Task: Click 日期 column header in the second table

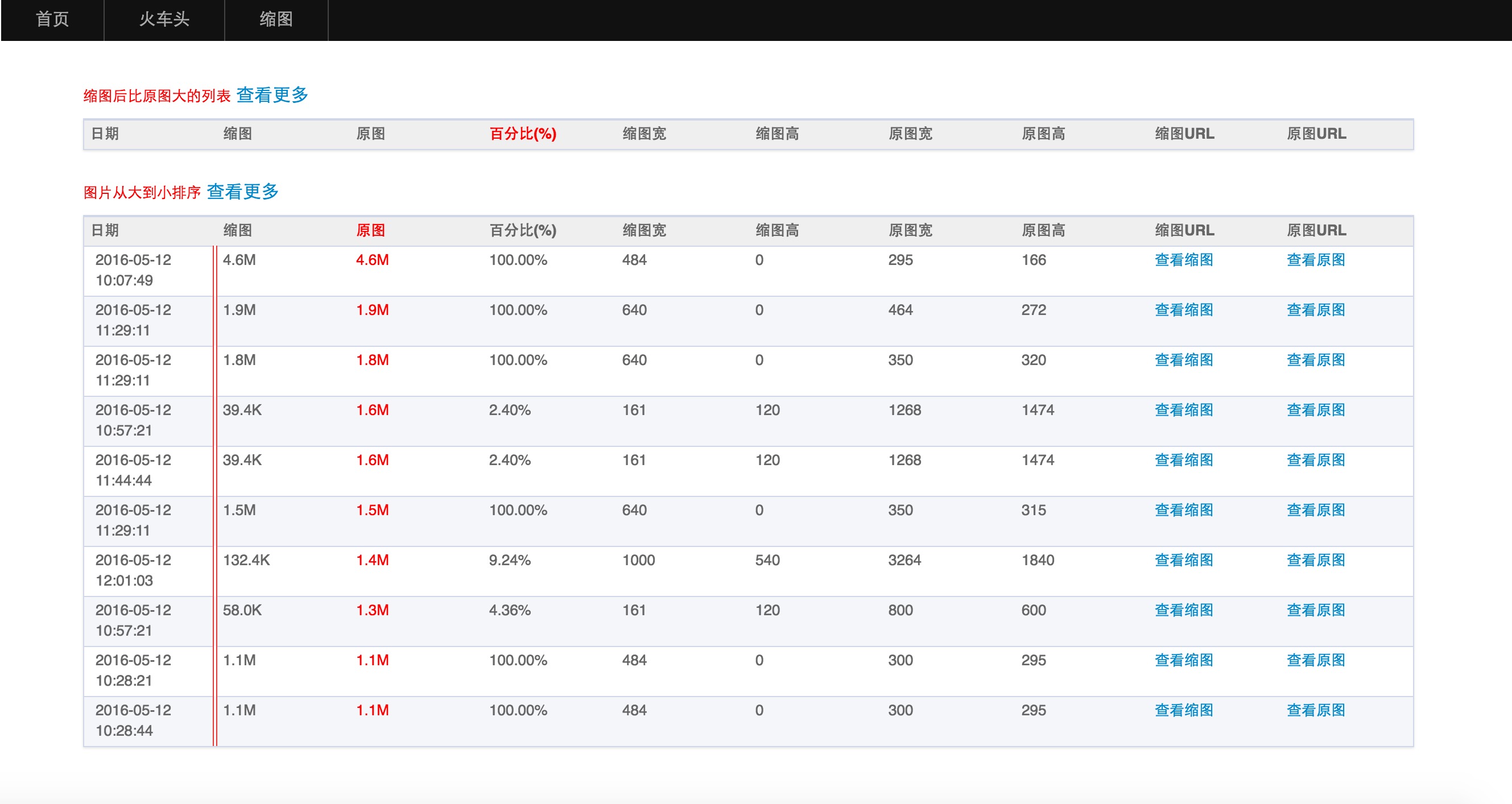Action: tap(105, 230)
